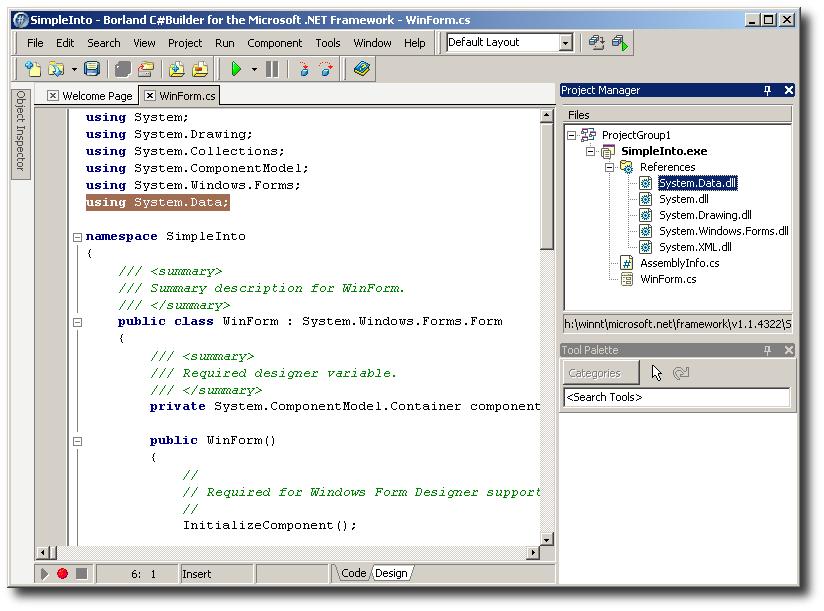Click the Save floppy disk icon
This screenshot has width=824, height=611.
(92, 69)
